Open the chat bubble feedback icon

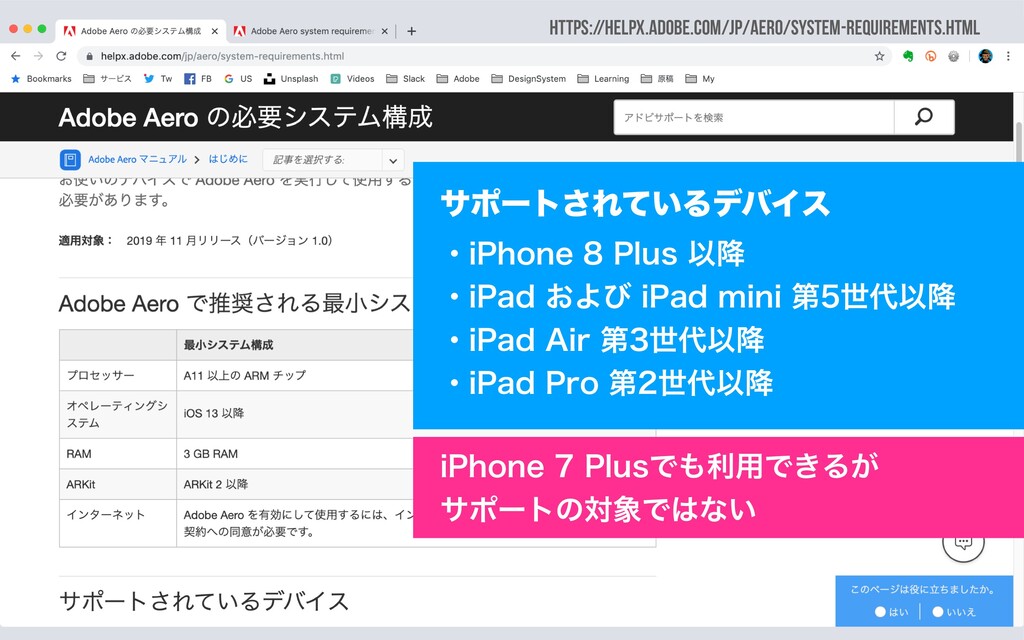(x=963, y=542)
